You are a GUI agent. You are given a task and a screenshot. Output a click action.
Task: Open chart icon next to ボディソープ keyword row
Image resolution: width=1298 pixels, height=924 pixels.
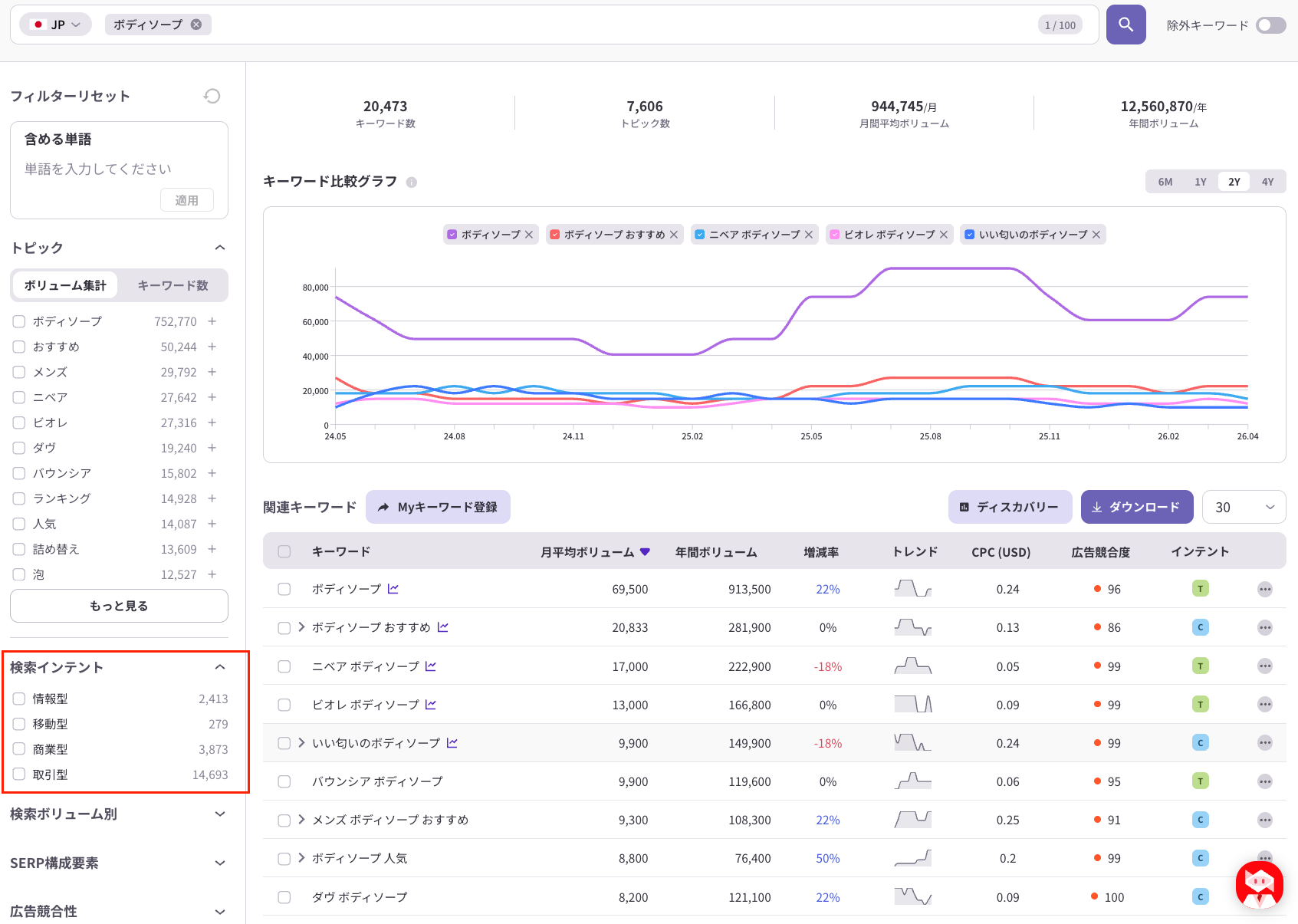click(x=393, y=589)
